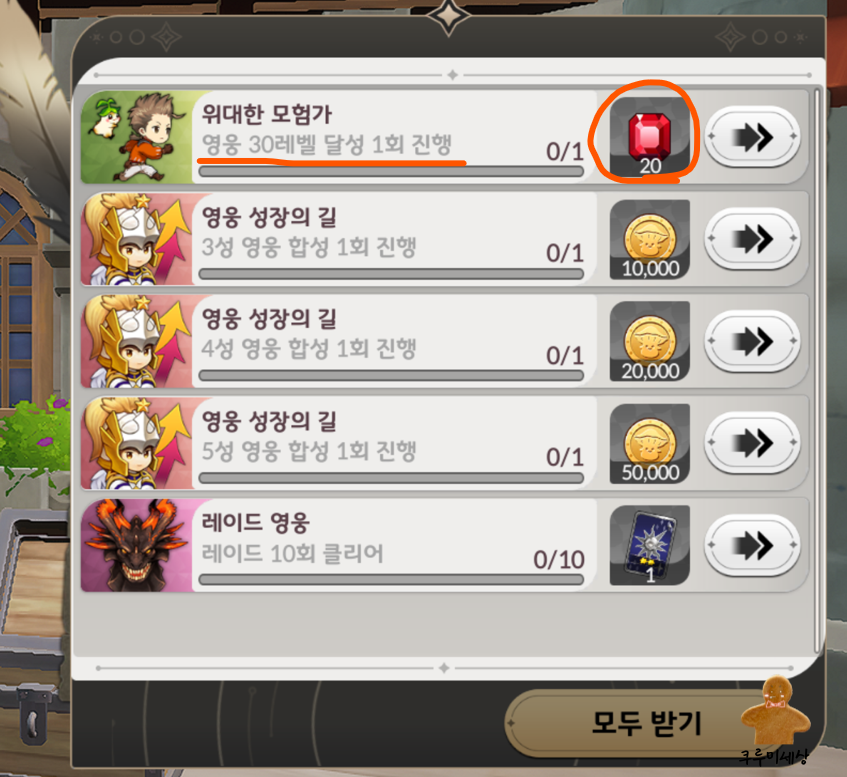The image size is (847, 777).
Task: Select the 10,000 gold coin reward
Action: (650, 239)
